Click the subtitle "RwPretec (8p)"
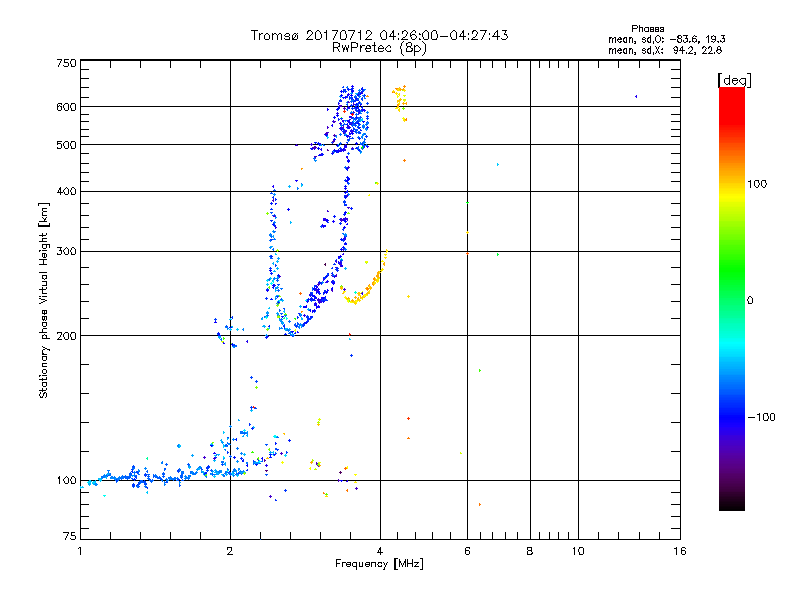The width and height of the screenshot is (800, 600). pyautogui.click(x=379, y=48)
